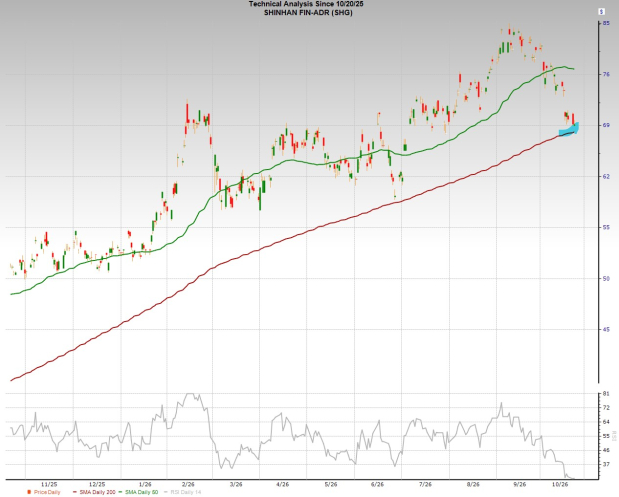Viewport: 619px width, 497px height.
Task: Click the 81 RSI axis label
Action: (x=606, y=394)
